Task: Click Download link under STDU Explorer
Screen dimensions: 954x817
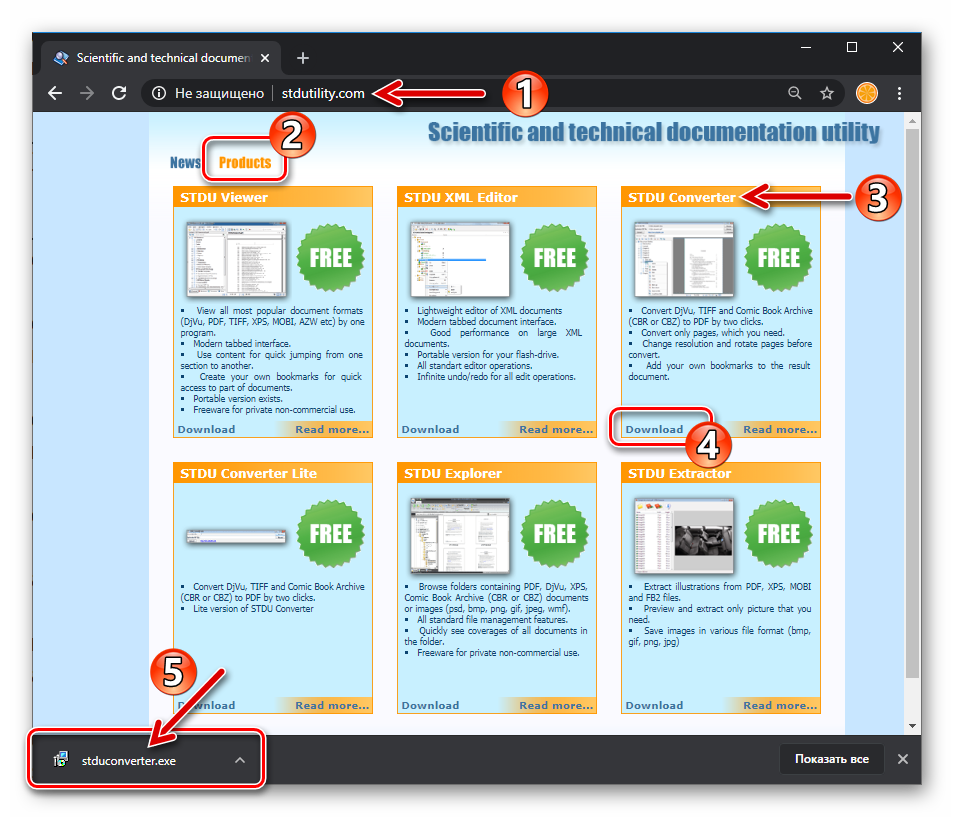Action: click(x=430, y=705)
